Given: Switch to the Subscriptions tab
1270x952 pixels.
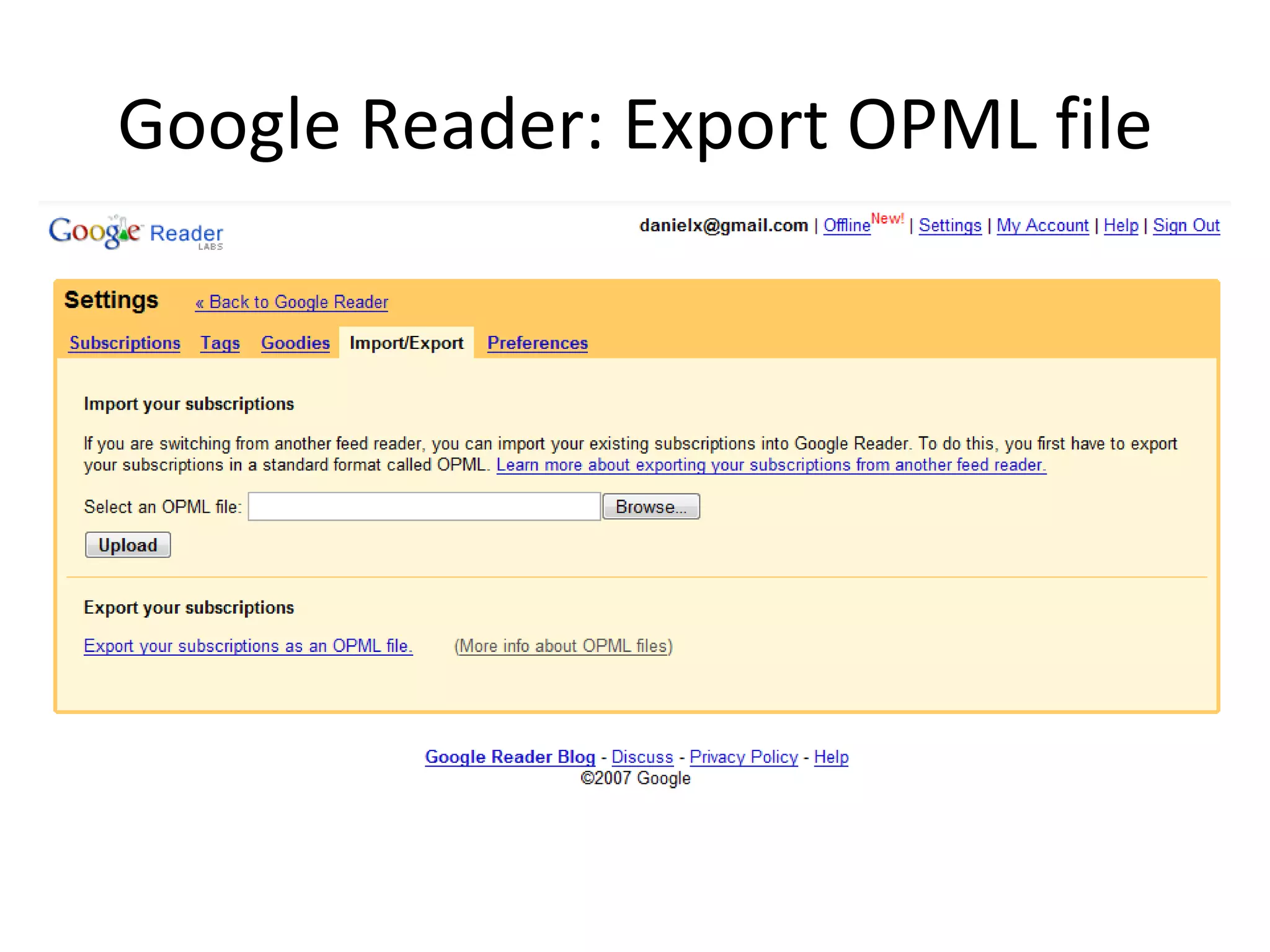Looking at the screenshot, I should 125,343.
